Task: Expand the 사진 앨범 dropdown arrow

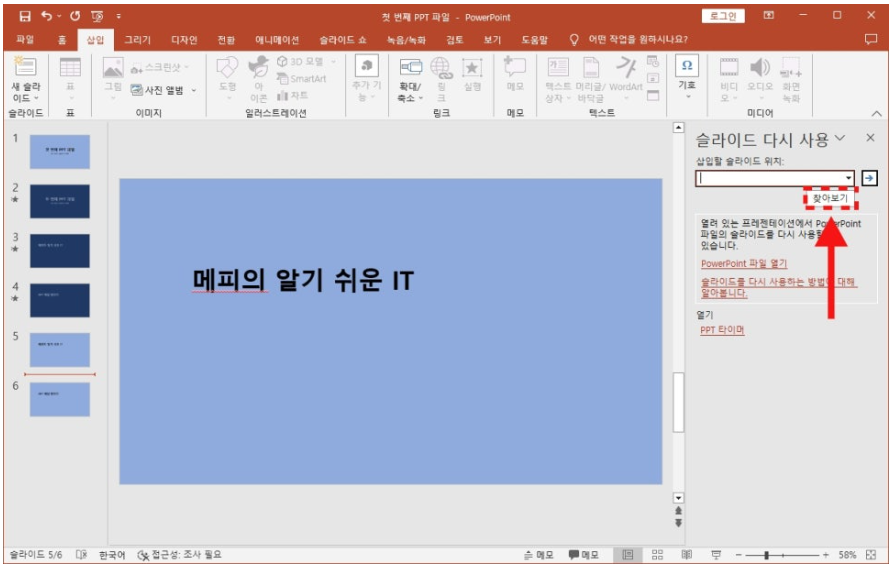Action: pyautogui.click(x=194, y=90)
